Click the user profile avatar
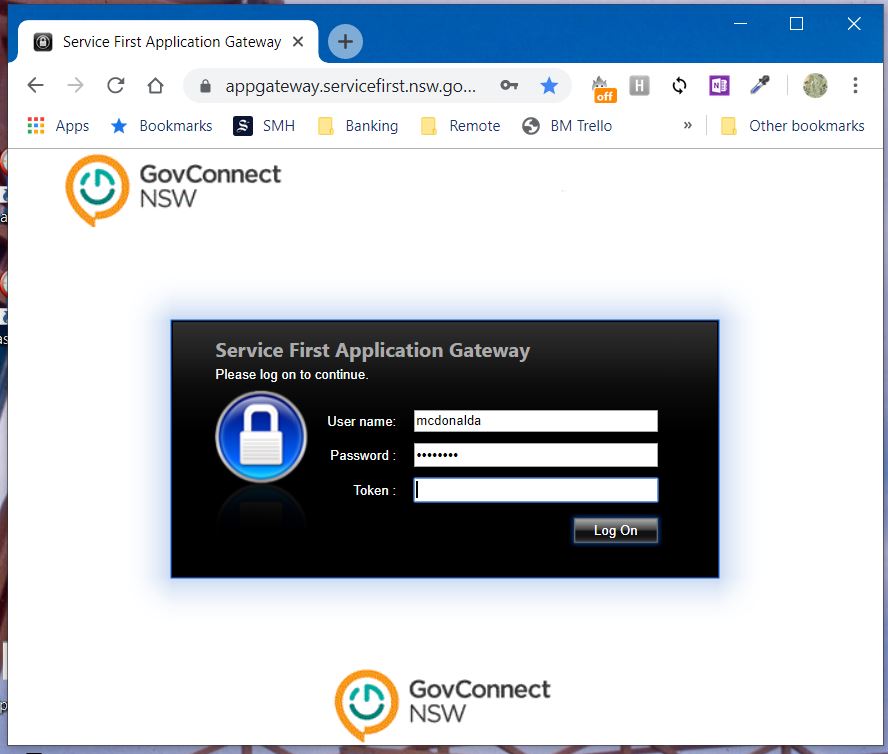 tap(815, 86)
